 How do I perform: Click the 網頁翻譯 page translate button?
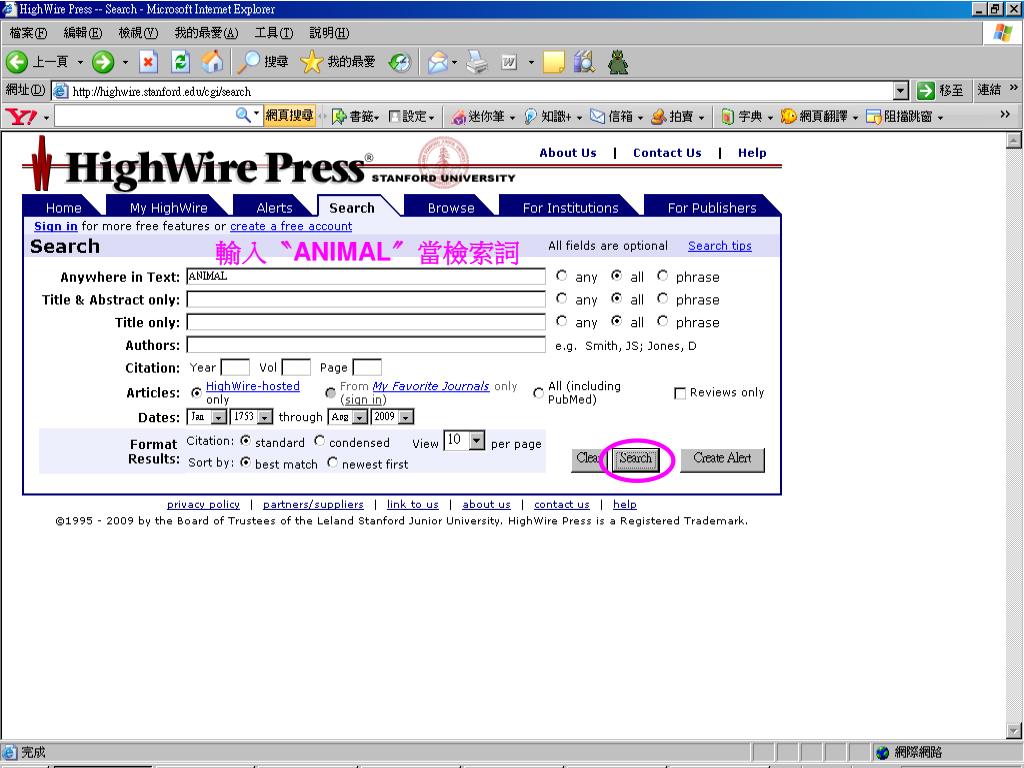[820, 117]
